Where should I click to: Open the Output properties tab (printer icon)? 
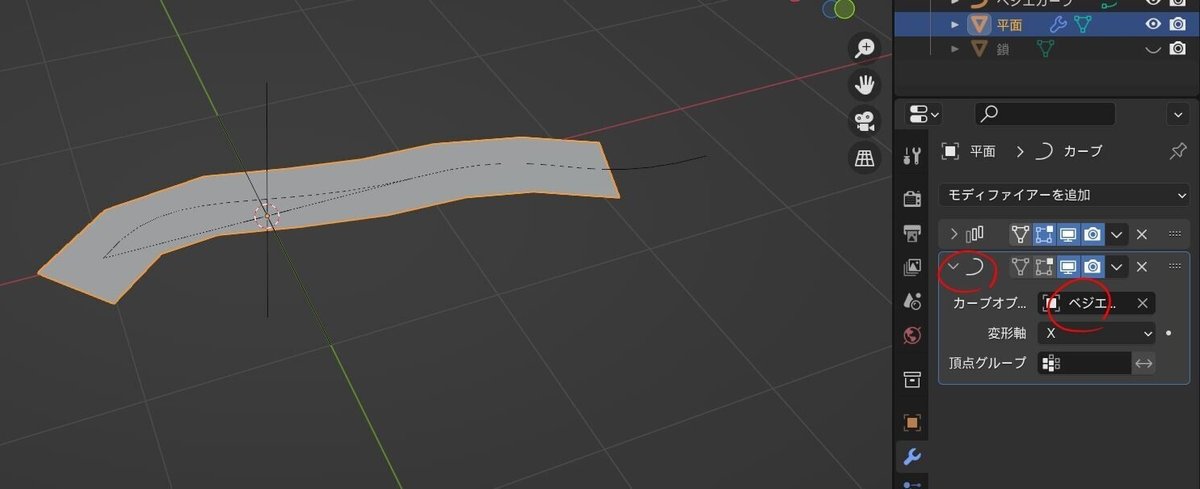912,232
